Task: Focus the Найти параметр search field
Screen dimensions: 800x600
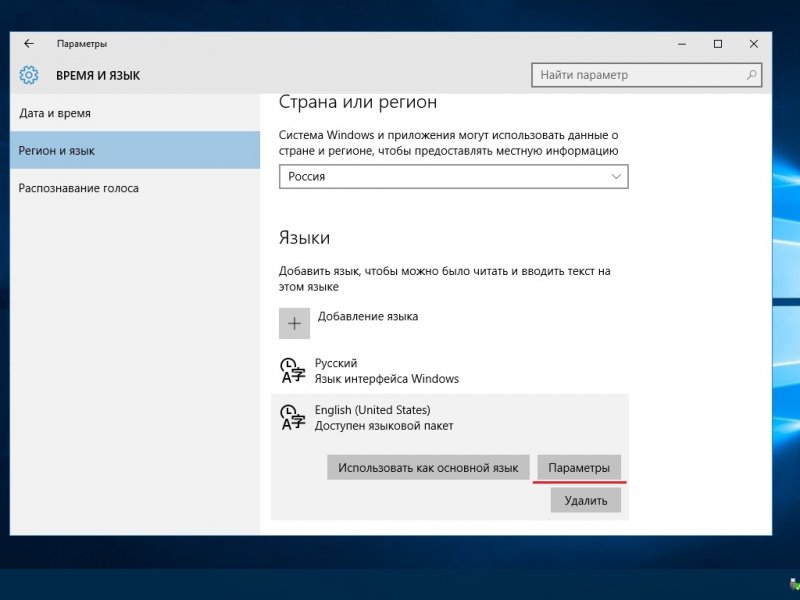Action: [x=646, y=75]
